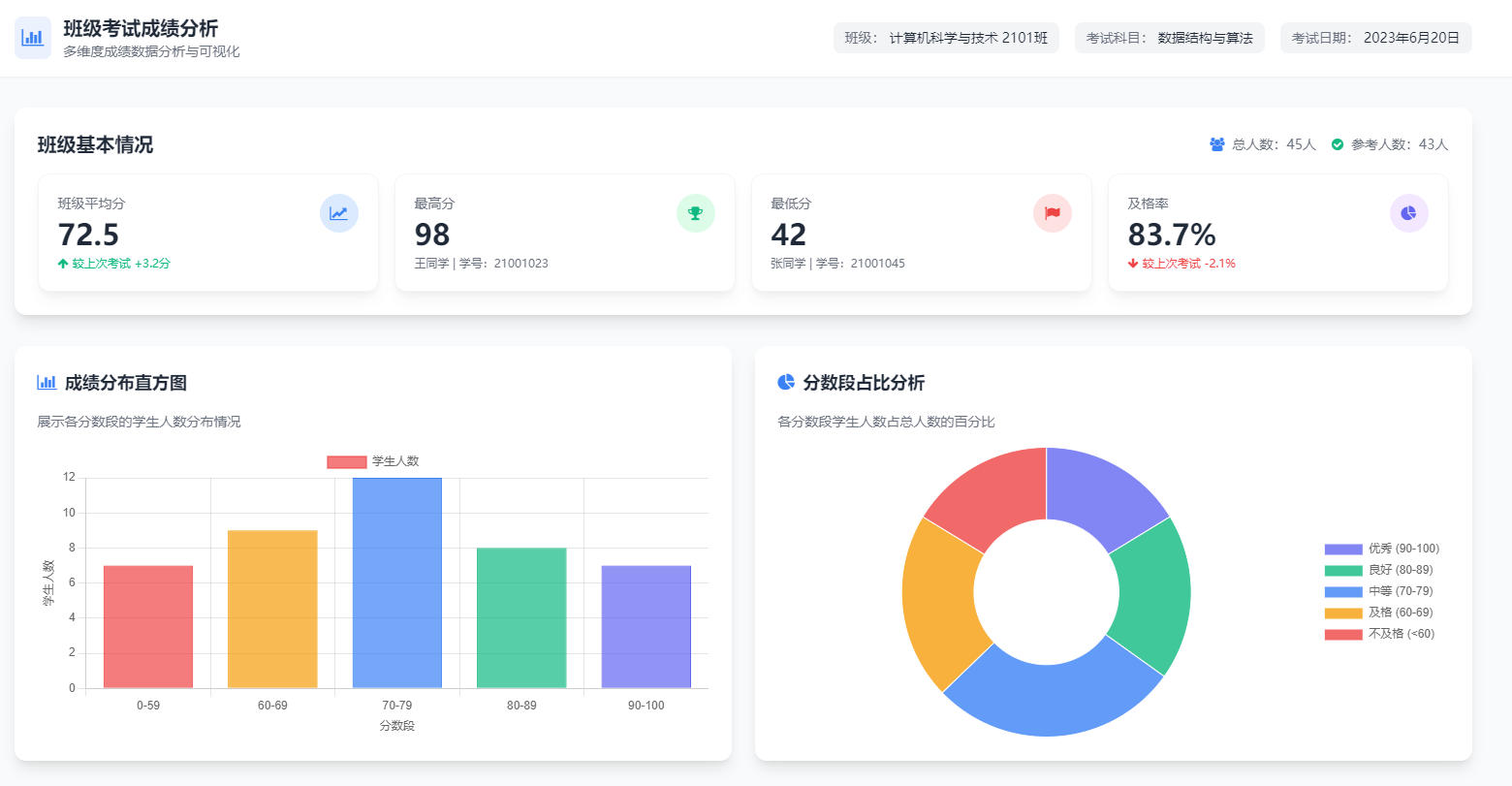Click the green check icon beside 参考人数
Screen dimensions: 1512x786
point(1338,144)
